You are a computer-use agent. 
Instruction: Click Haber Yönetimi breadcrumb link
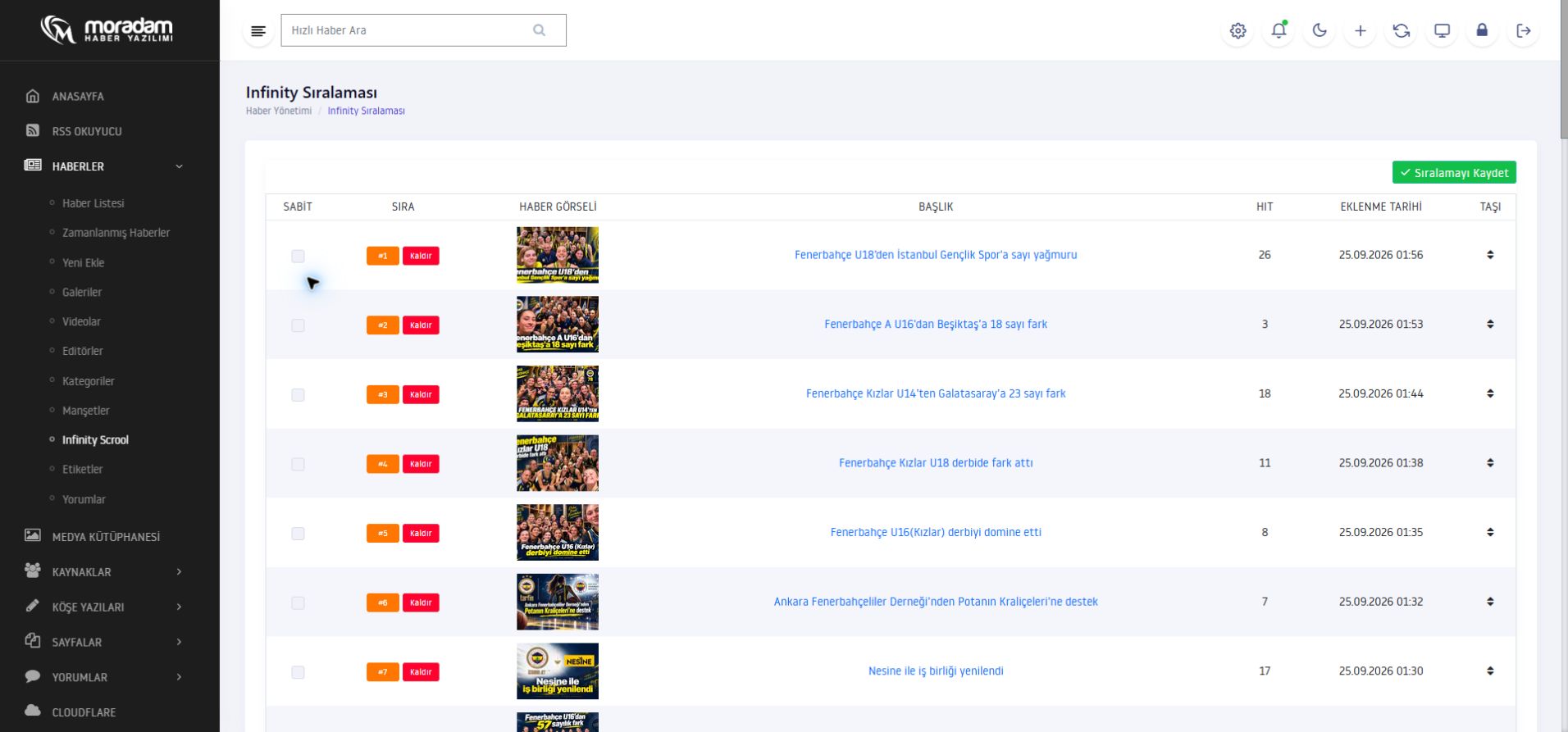tap(279, 111)
